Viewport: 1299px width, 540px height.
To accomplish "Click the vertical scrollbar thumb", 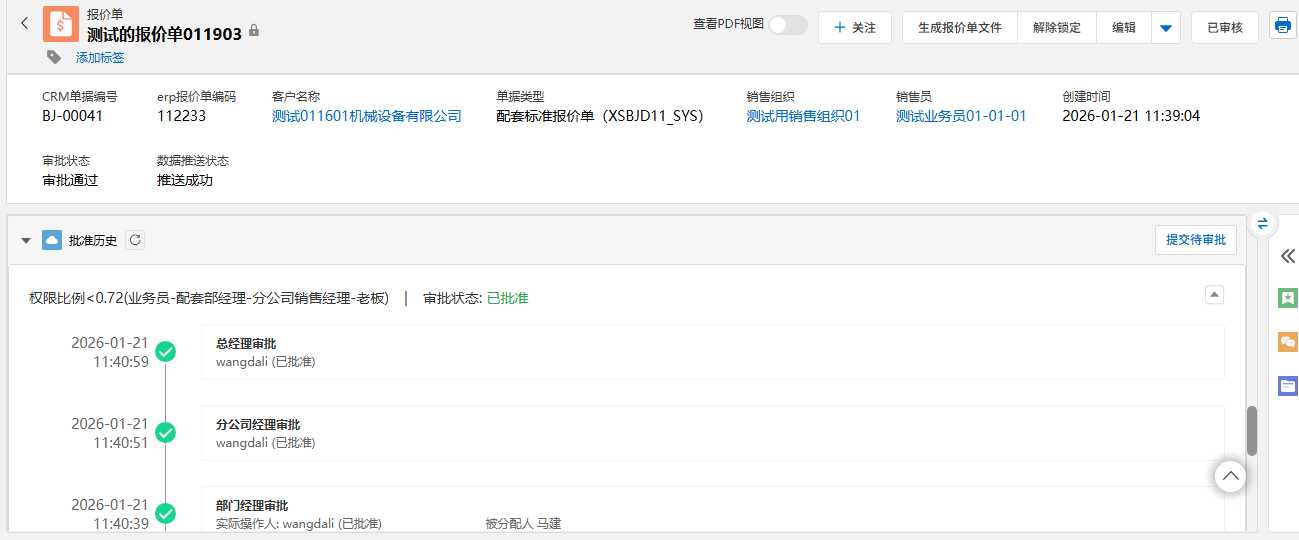I will coord(1252,430).
